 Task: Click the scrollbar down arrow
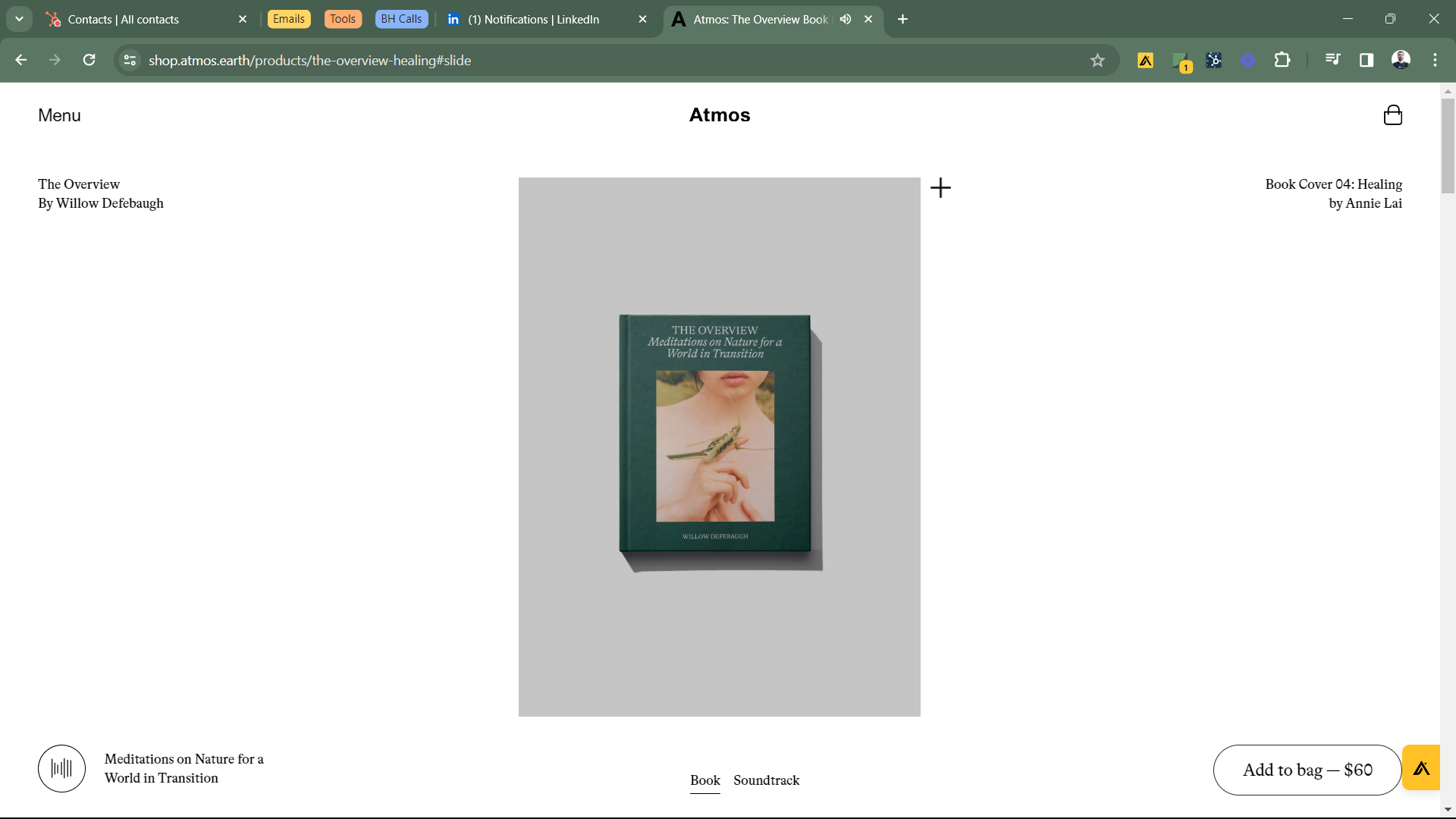[x=1448, y=810]
